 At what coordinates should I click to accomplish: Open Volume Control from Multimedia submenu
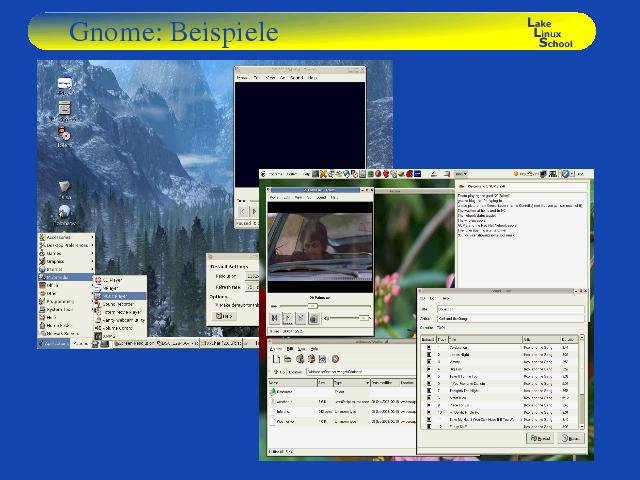(120, 328)
